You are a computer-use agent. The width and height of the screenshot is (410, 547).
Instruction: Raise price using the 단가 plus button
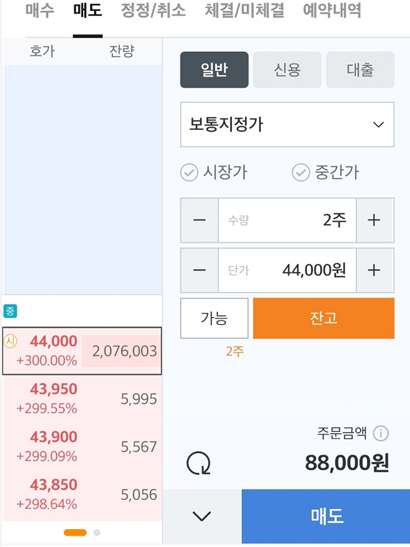coord(375,270)
